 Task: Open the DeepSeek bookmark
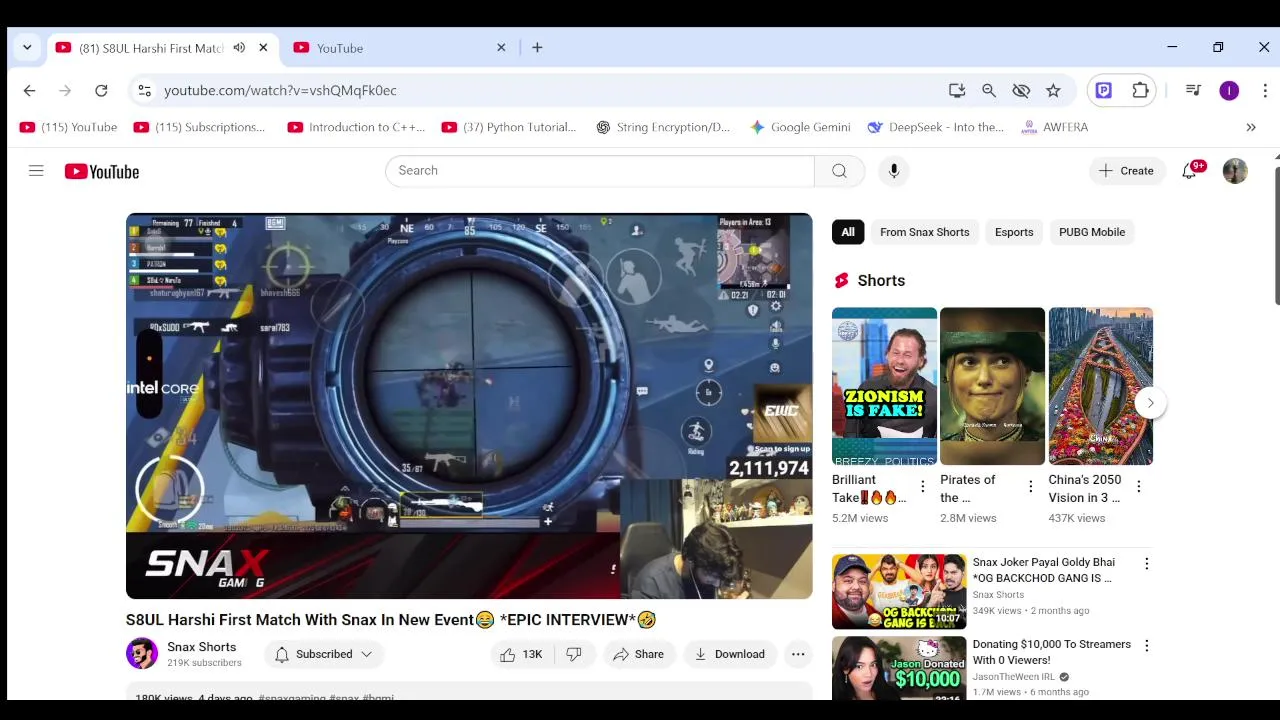[x=936, y=127]
